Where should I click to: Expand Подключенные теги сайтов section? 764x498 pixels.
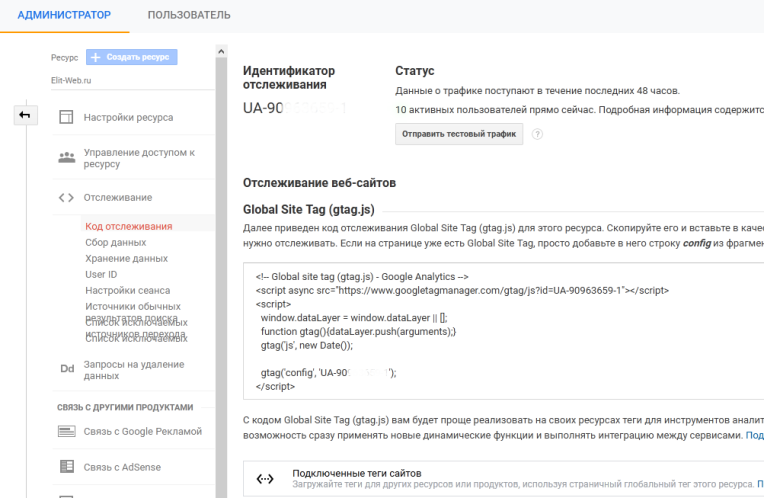pos(503,479)
